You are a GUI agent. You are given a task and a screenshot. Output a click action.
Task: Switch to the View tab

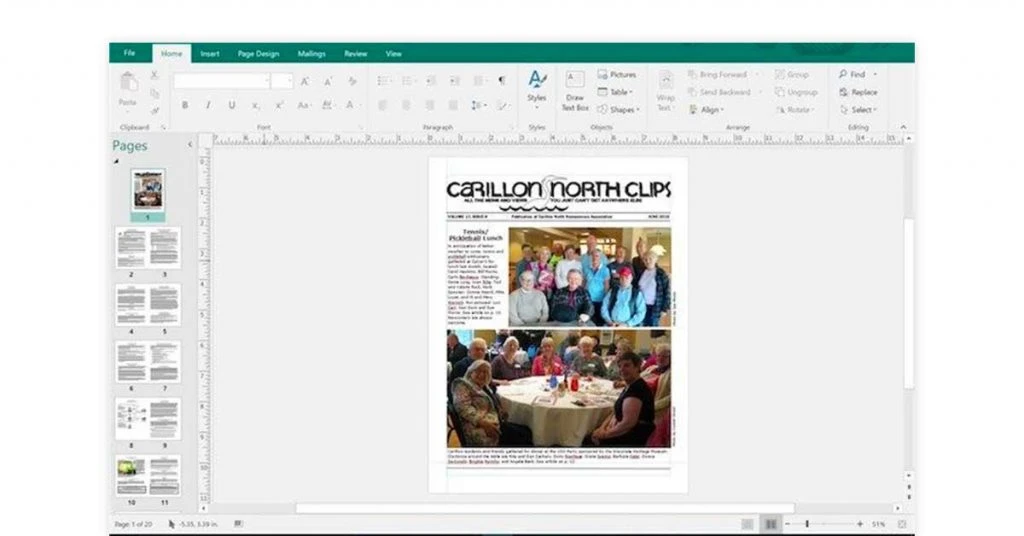coord(393,54)
